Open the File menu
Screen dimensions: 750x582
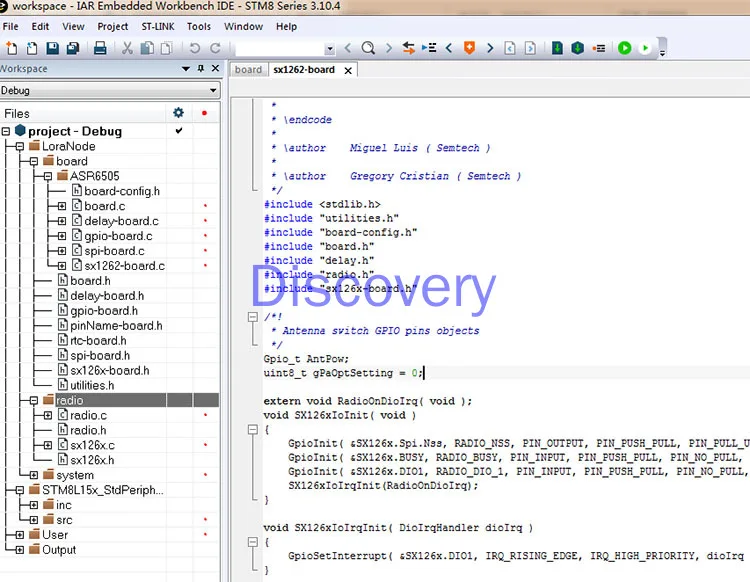click(x=11, y=26)
